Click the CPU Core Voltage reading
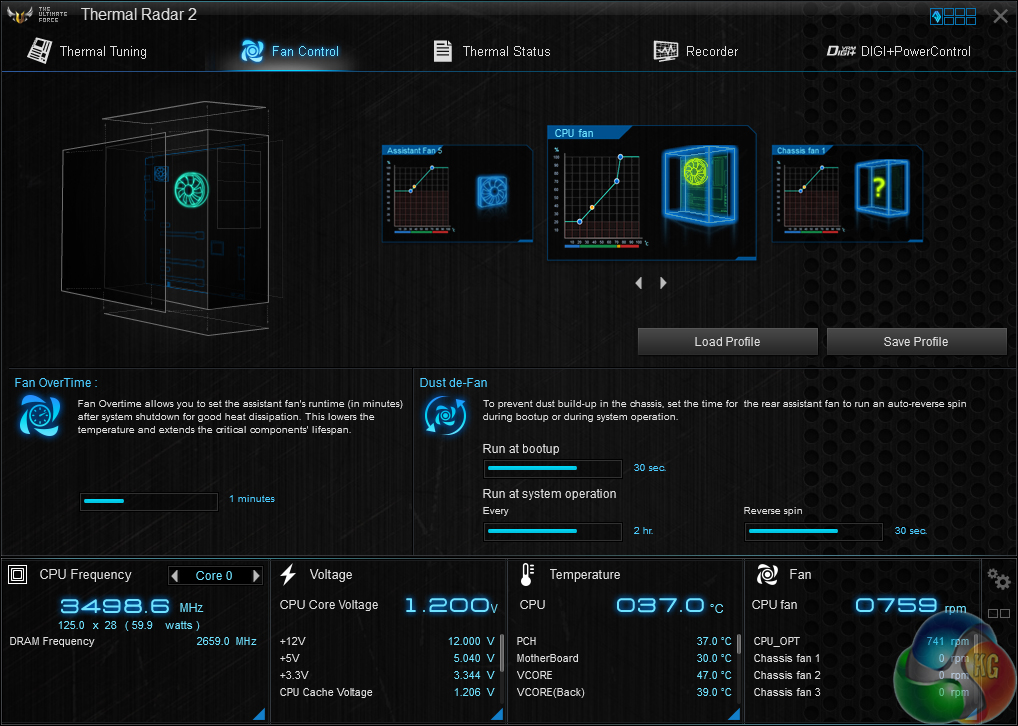Viewport: 1018px width, 726px height. click(451, 605)
